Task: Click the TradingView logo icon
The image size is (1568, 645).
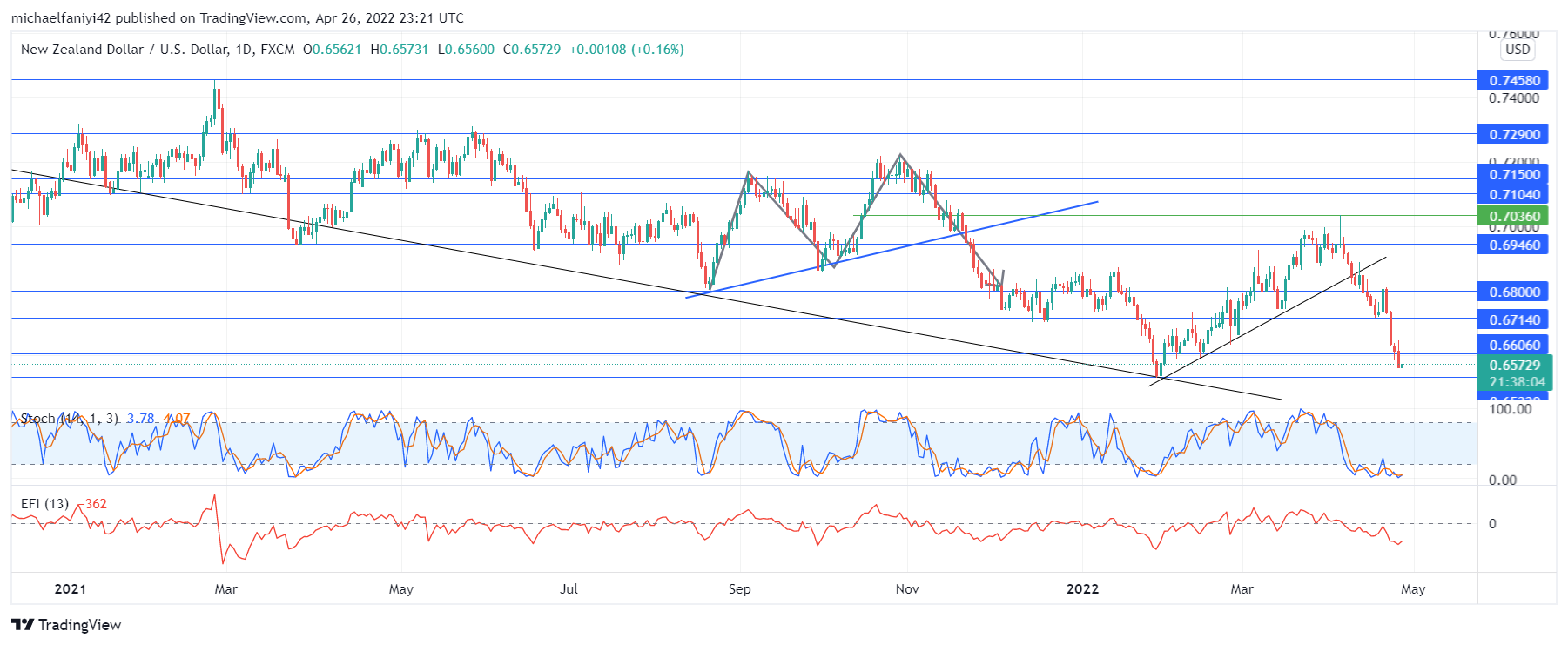Action: [x=23, y=625]
